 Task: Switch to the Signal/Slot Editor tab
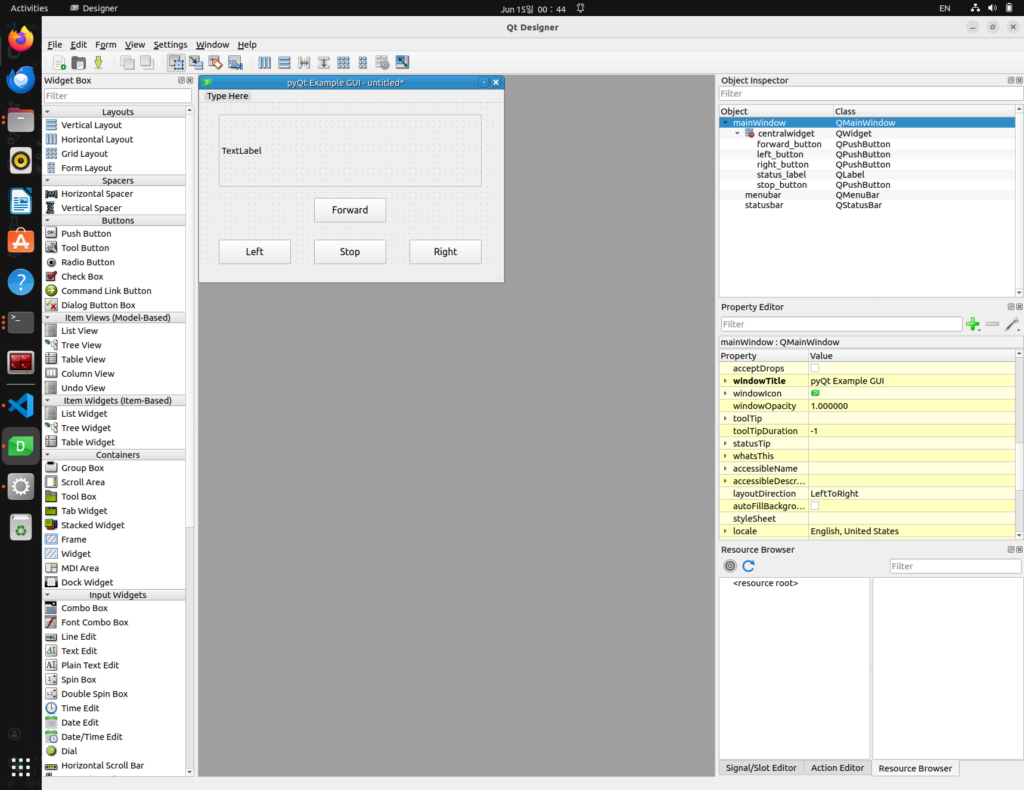(x=761, y=768)
